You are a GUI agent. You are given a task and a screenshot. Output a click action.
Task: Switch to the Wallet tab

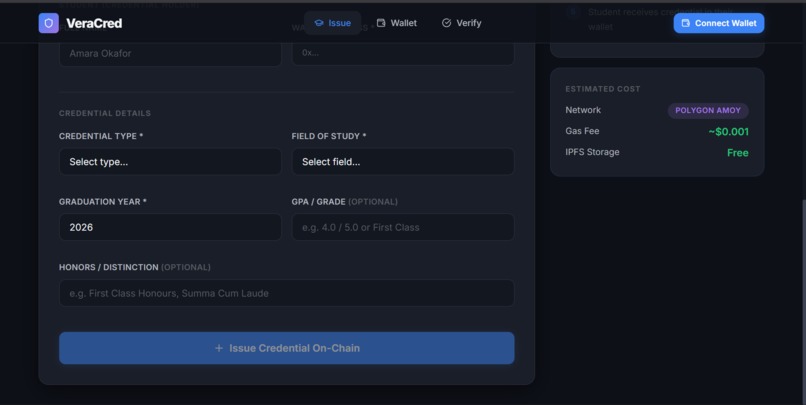[396, 23]
